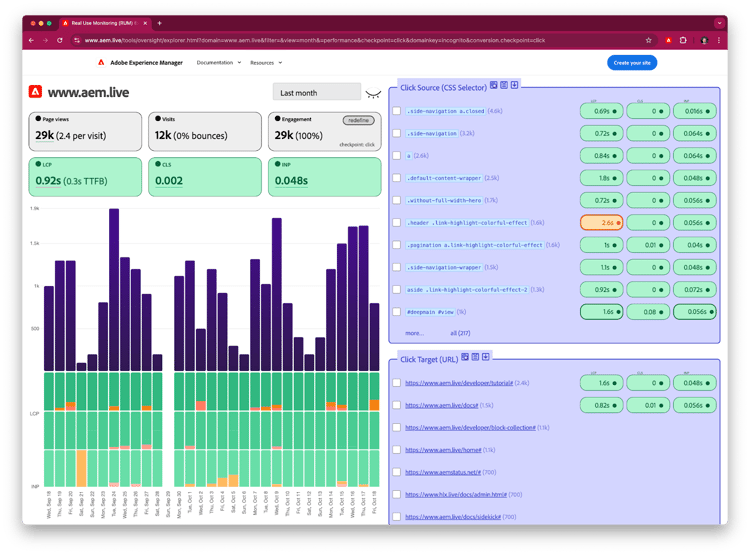Check the .side-navigation (3.2k) checkbox

[x=397, y=133]
